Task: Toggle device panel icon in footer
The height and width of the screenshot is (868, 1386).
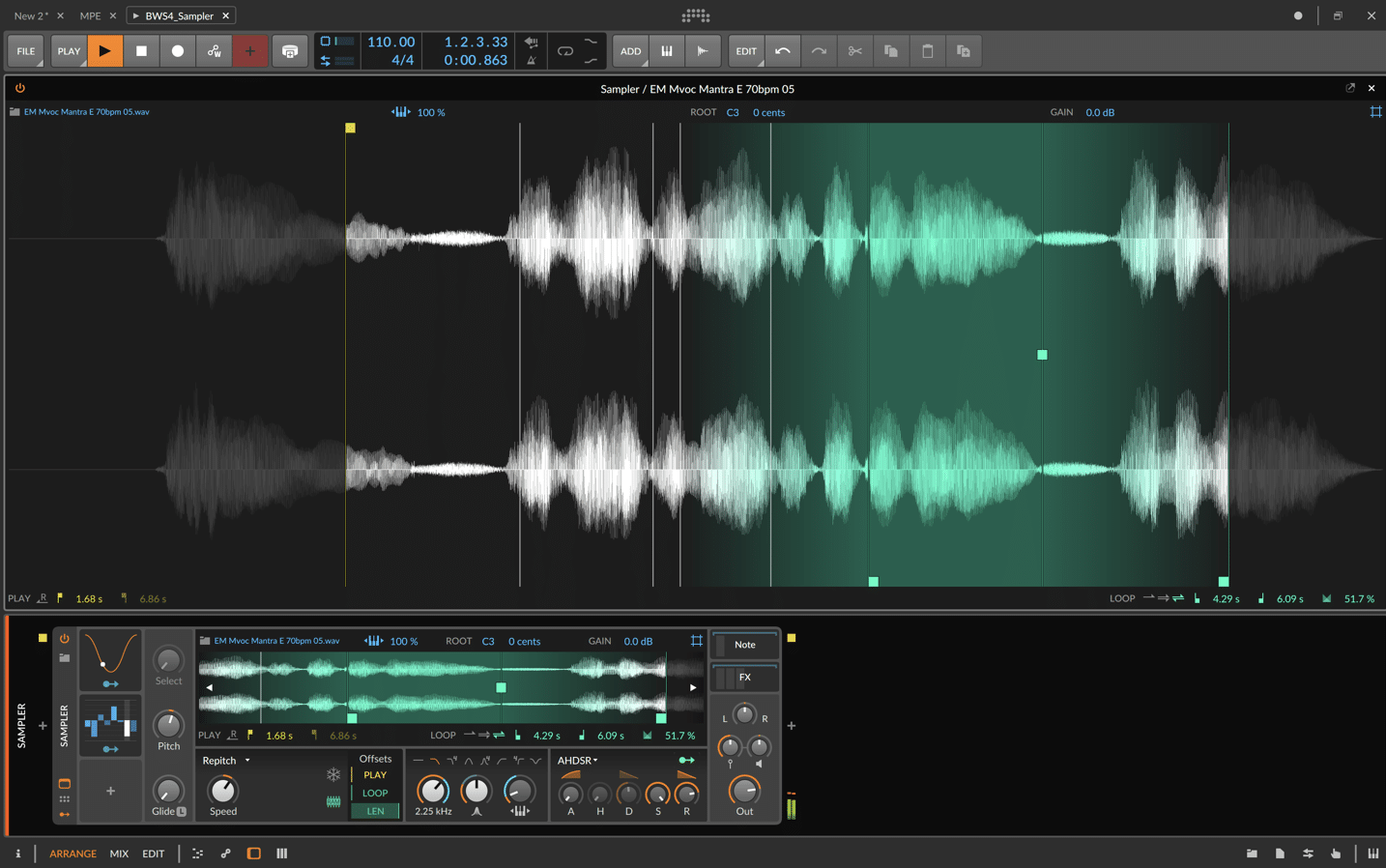Action: coord(253,854)
